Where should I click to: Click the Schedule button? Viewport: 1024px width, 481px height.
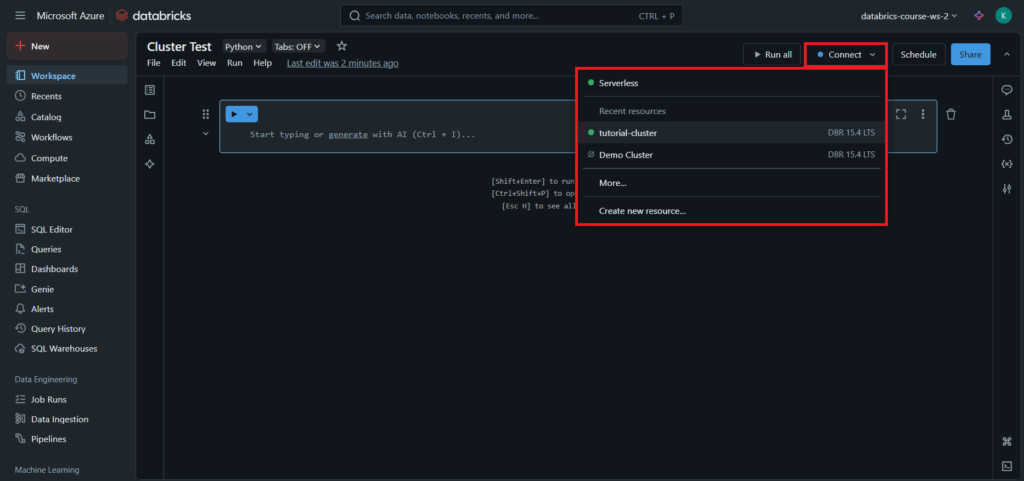[918, 55]
